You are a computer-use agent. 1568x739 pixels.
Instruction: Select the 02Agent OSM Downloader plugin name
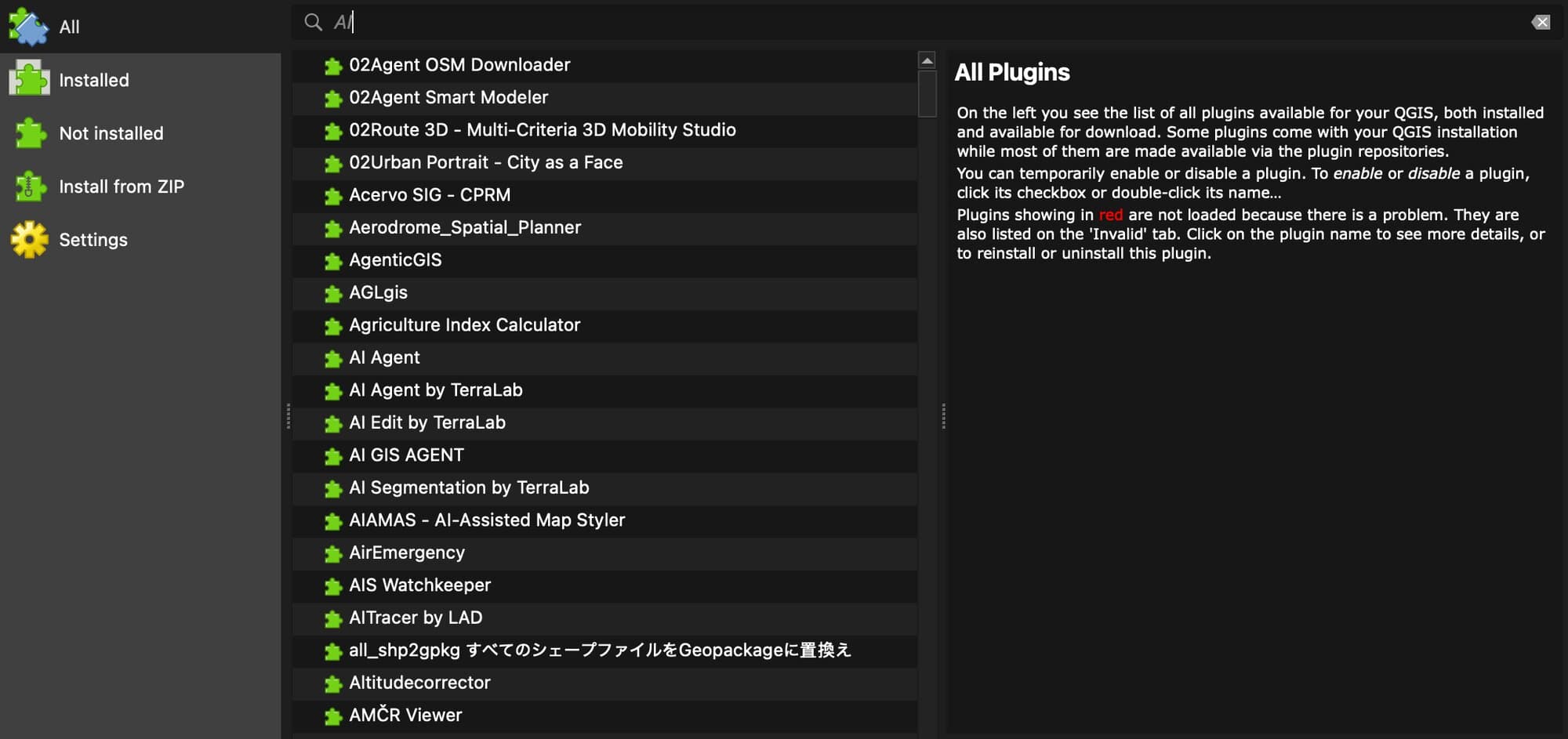[x=459, y=65]
